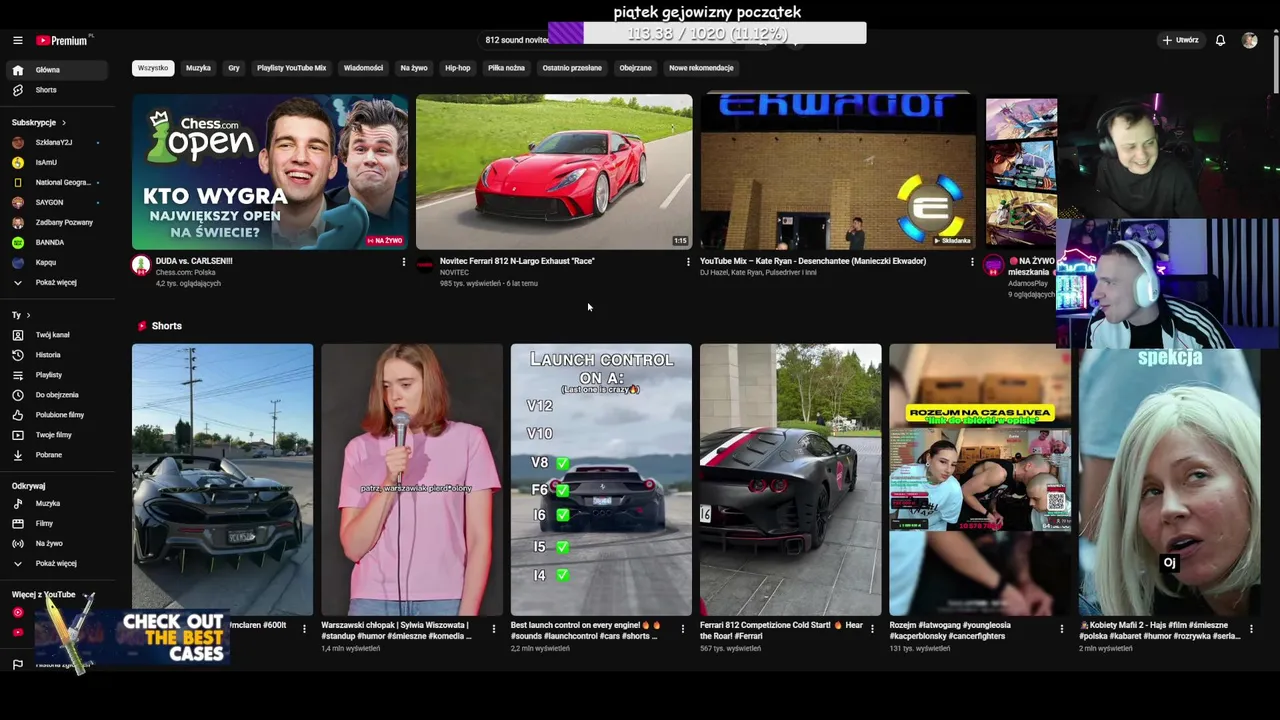The image size is (1280, 720).
Task: Play the Chess.com Open video thumbnail
Action: [270, 172]
